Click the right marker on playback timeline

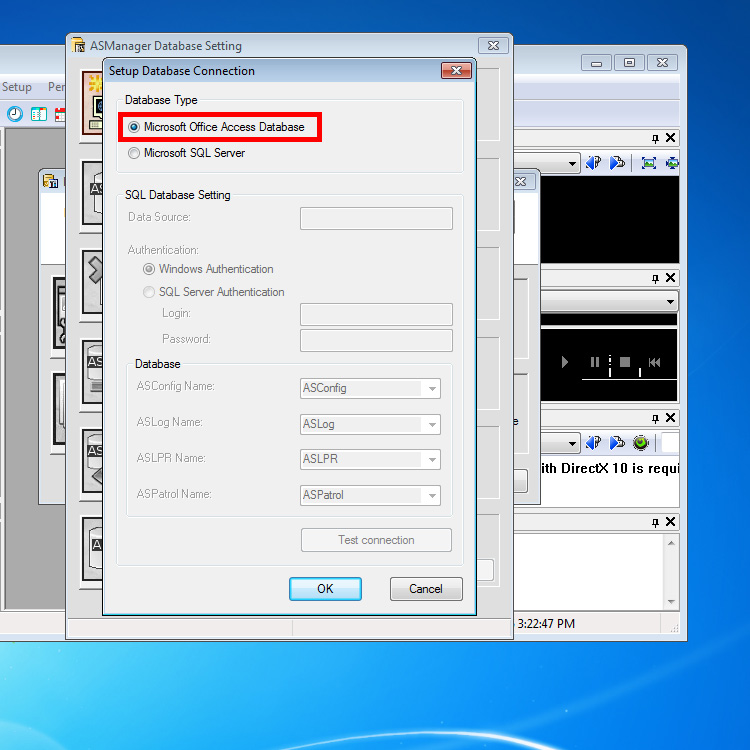click(x=640, y=372)
